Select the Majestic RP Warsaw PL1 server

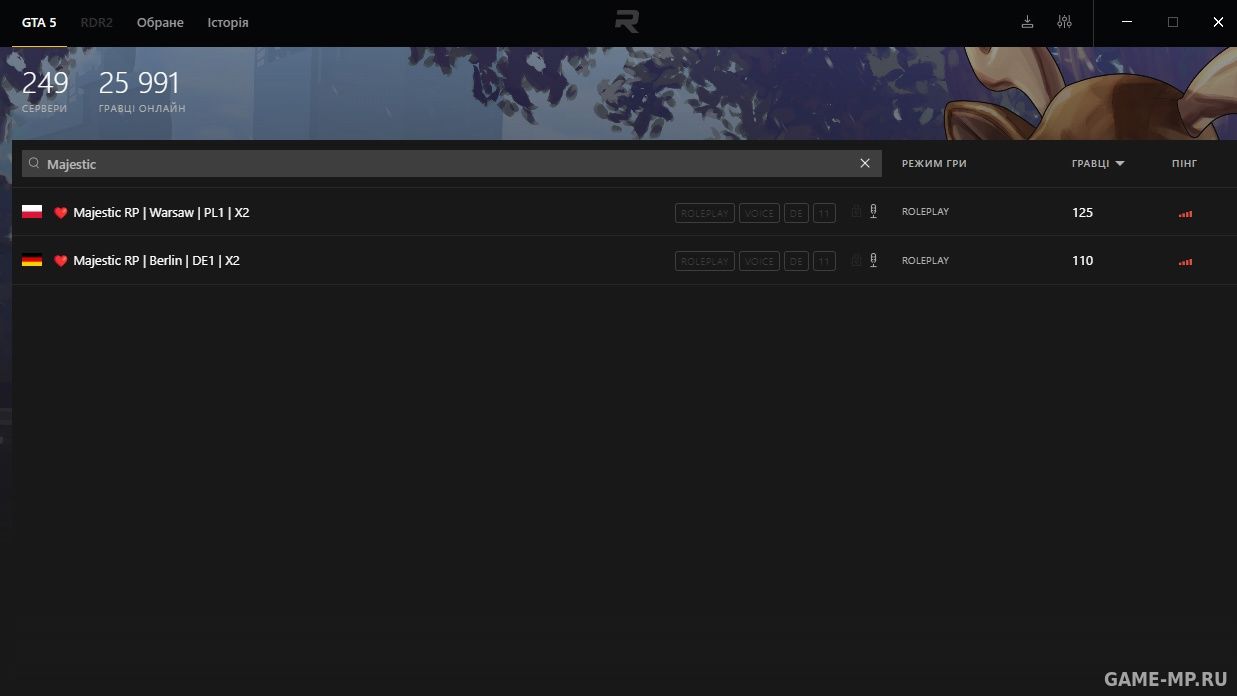tap(161, 213)
